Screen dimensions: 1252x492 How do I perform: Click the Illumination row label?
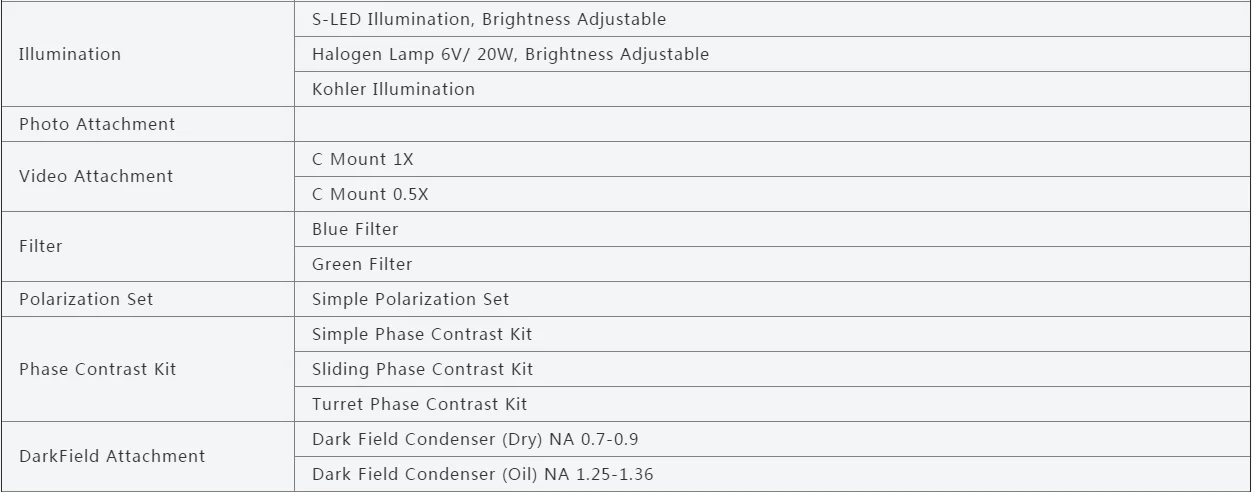tap(70, 54)
